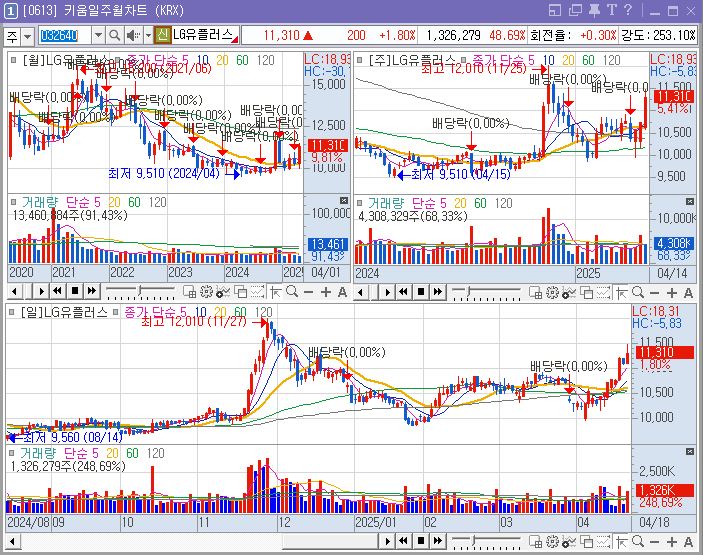
Task: Toggle monthly chart 종가 단순 moving average box
Action: coord(117,59)
